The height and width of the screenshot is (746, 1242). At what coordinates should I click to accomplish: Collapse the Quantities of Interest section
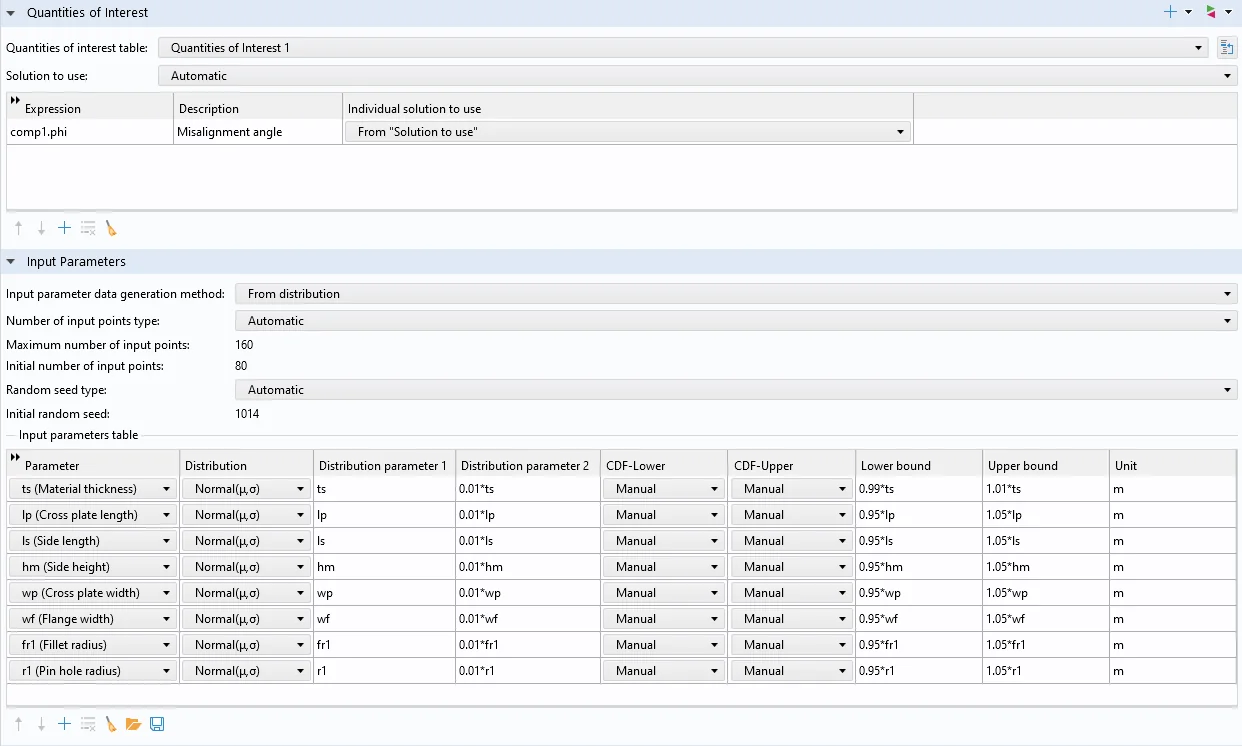[x=11, y=13]
